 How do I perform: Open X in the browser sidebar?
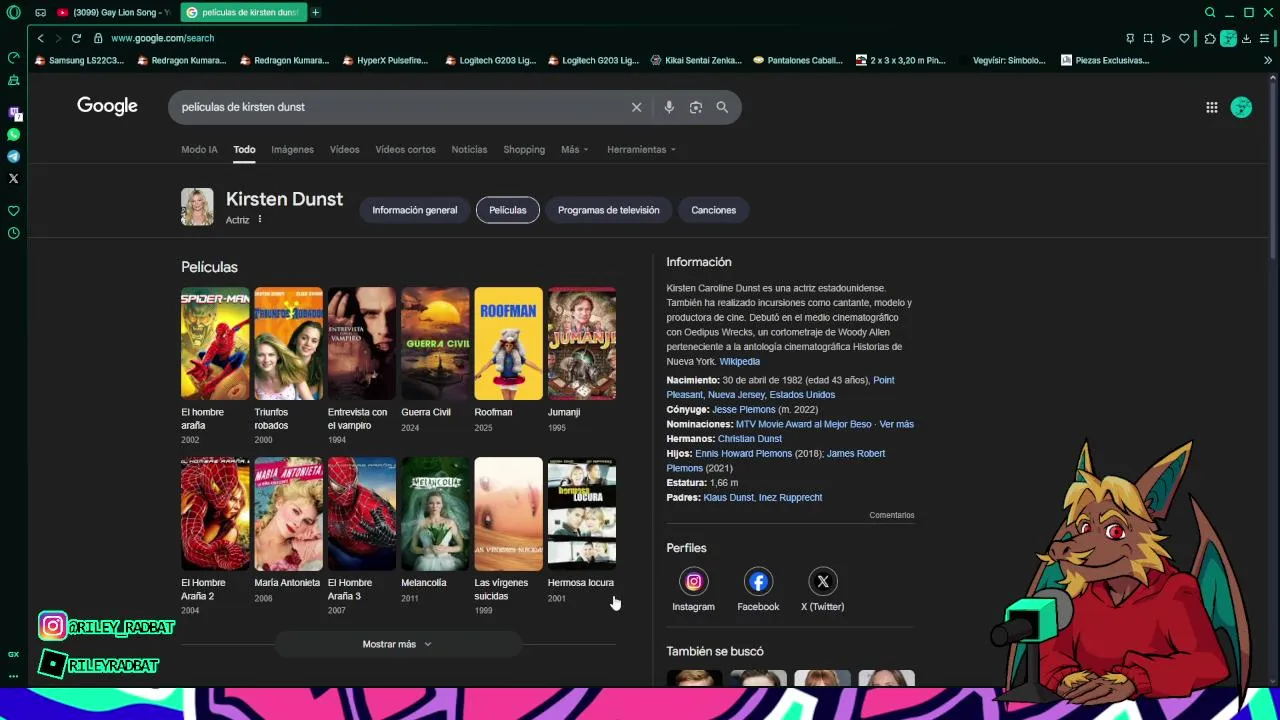pyautogui.click(x=13, y=178)
